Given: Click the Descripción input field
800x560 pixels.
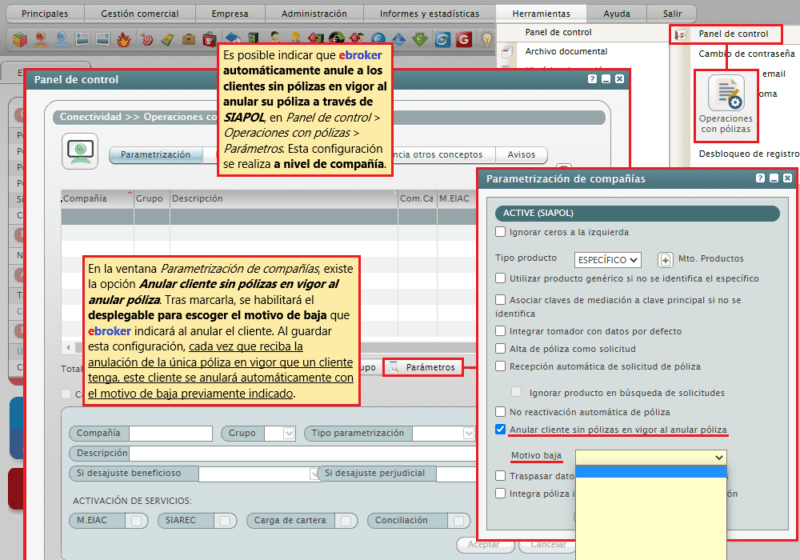Looking at the screenshot, I should [304, 453].
